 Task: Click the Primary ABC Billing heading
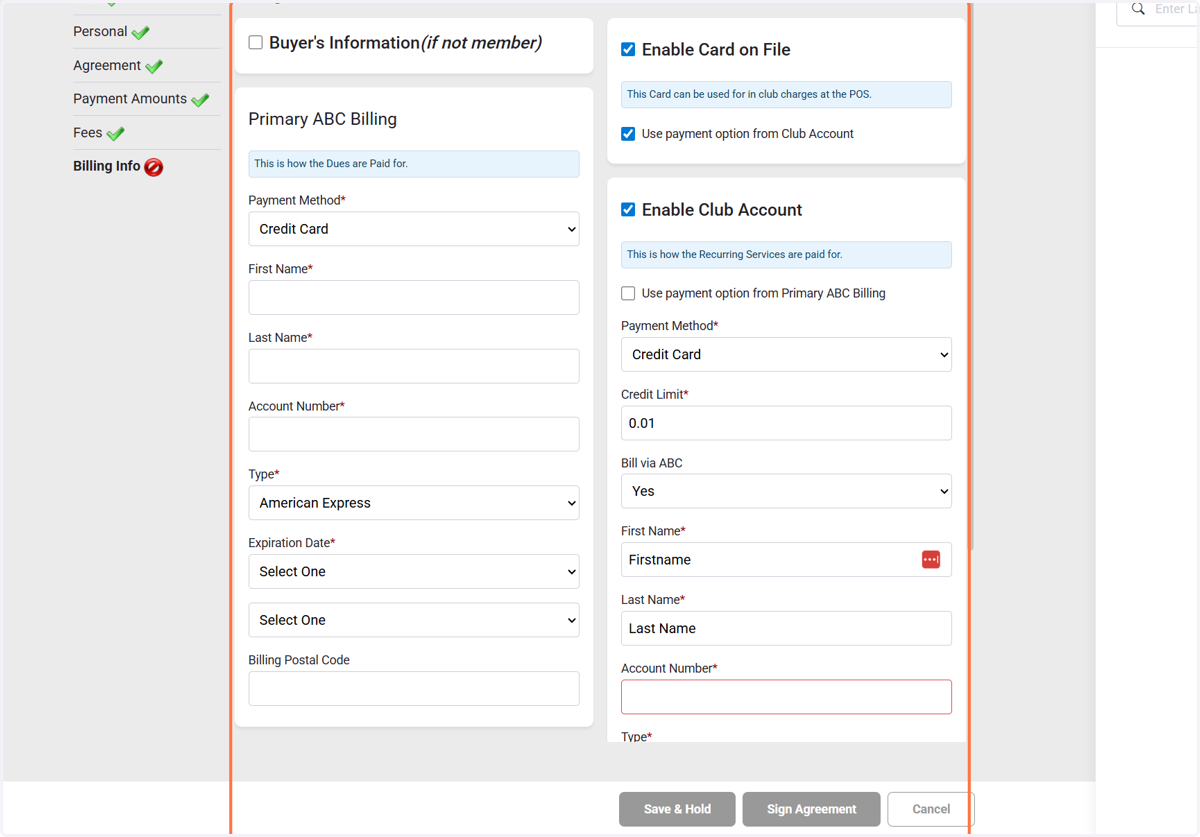(x=323, y=119)
